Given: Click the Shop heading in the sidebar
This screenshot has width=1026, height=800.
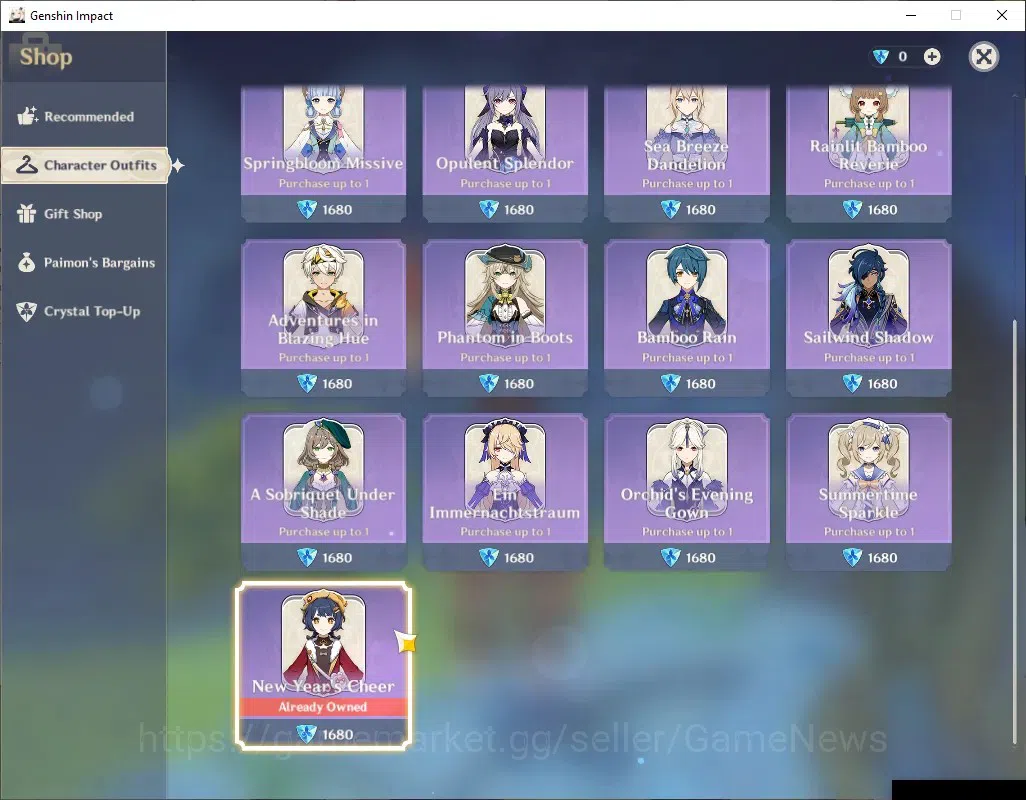Looking at the screenshot, I should (x=46, y=57).
